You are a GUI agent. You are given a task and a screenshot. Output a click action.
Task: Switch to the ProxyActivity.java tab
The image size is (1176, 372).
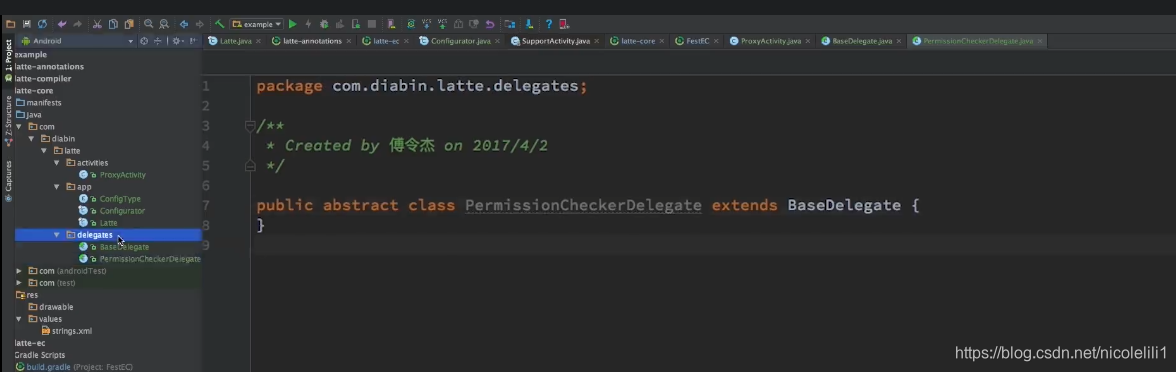pyautogui.click(x=770, y=41)
